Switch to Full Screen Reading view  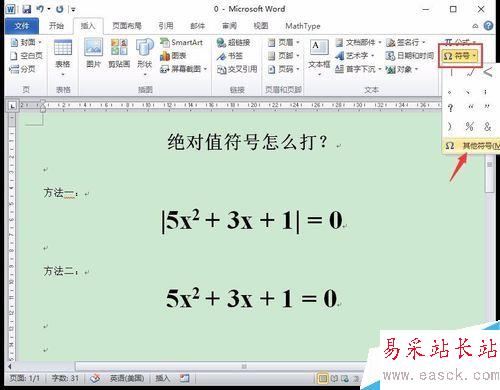[334, 378]
